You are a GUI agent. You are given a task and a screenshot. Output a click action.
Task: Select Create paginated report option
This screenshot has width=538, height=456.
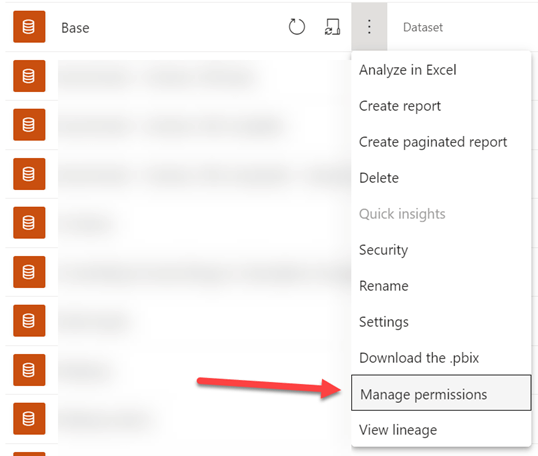pos(433,142)
